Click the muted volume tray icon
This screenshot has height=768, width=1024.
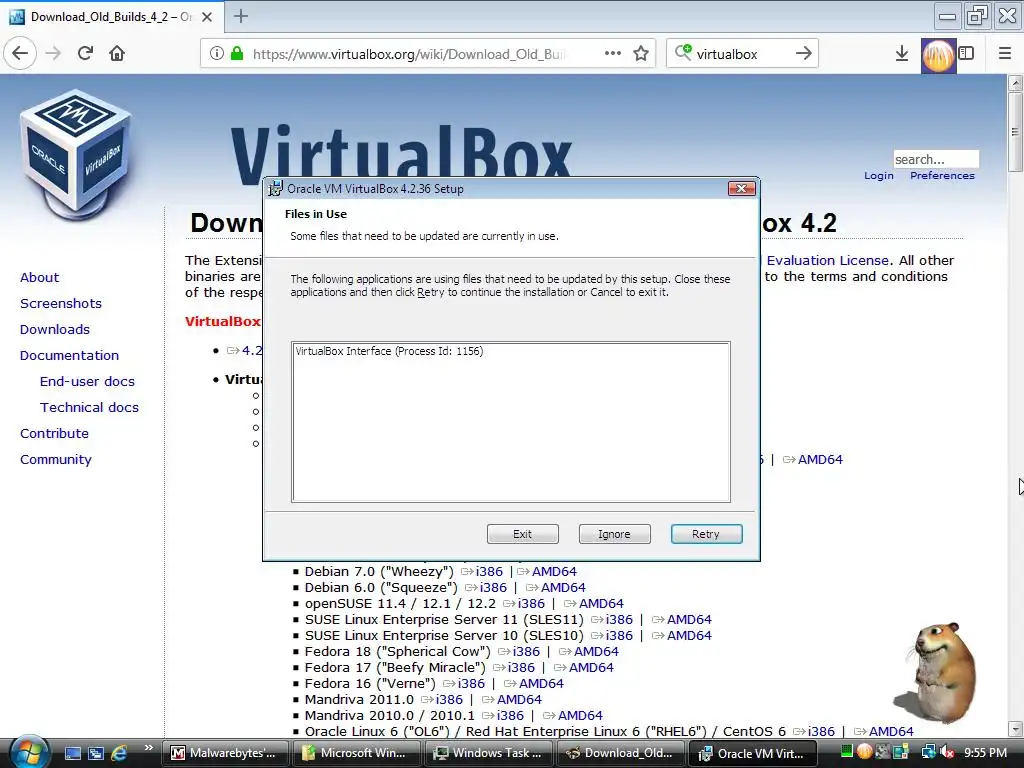pyautogui.click(x=947, y=753)
